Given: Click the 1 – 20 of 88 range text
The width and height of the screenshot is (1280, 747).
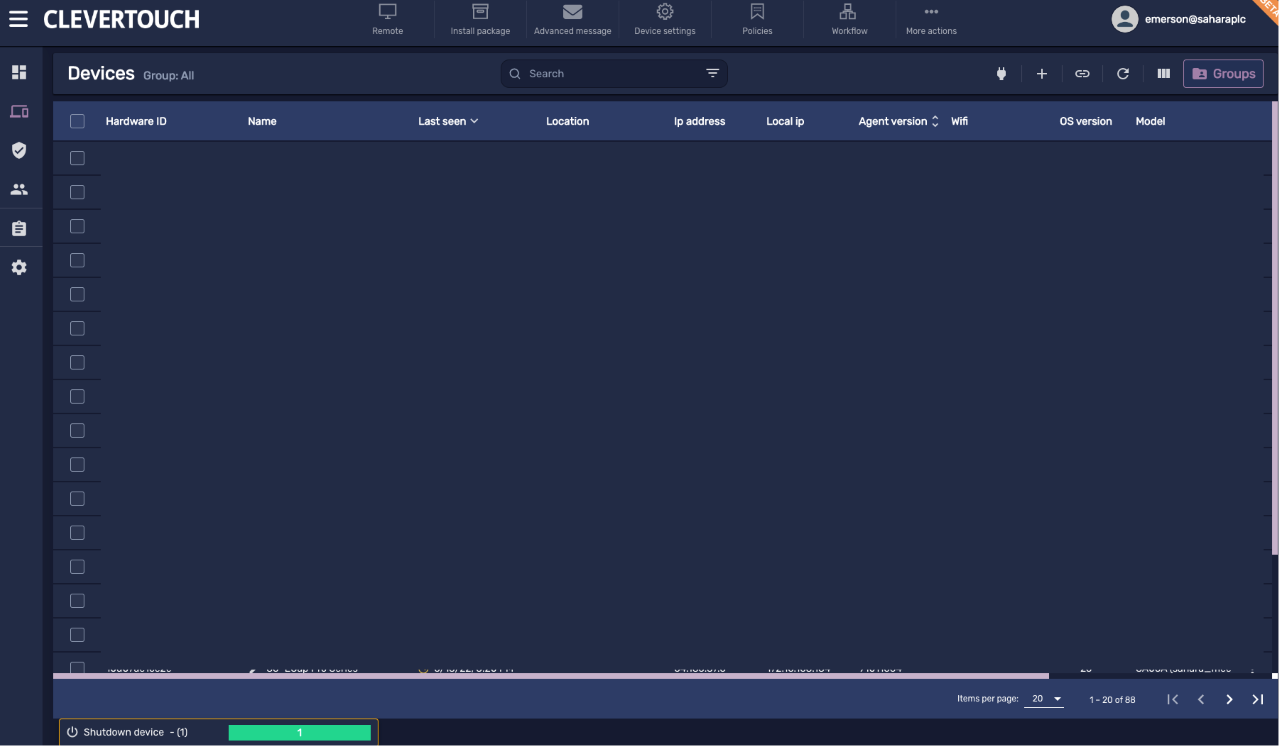Looking at the screenshot, I should (x=1112, y=700).
